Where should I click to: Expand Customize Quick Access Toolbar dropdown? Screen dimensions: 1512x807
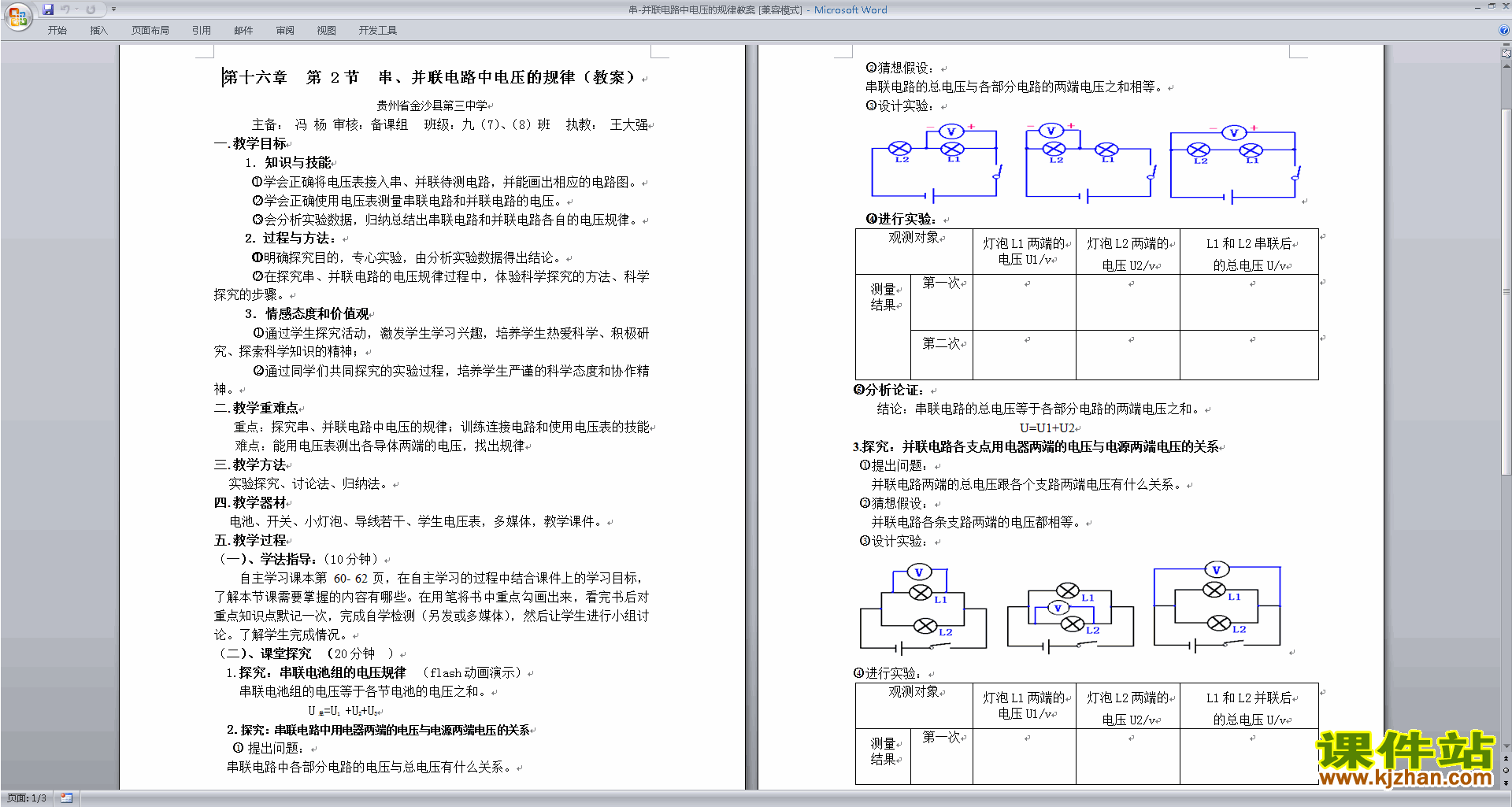coord(113,9)
